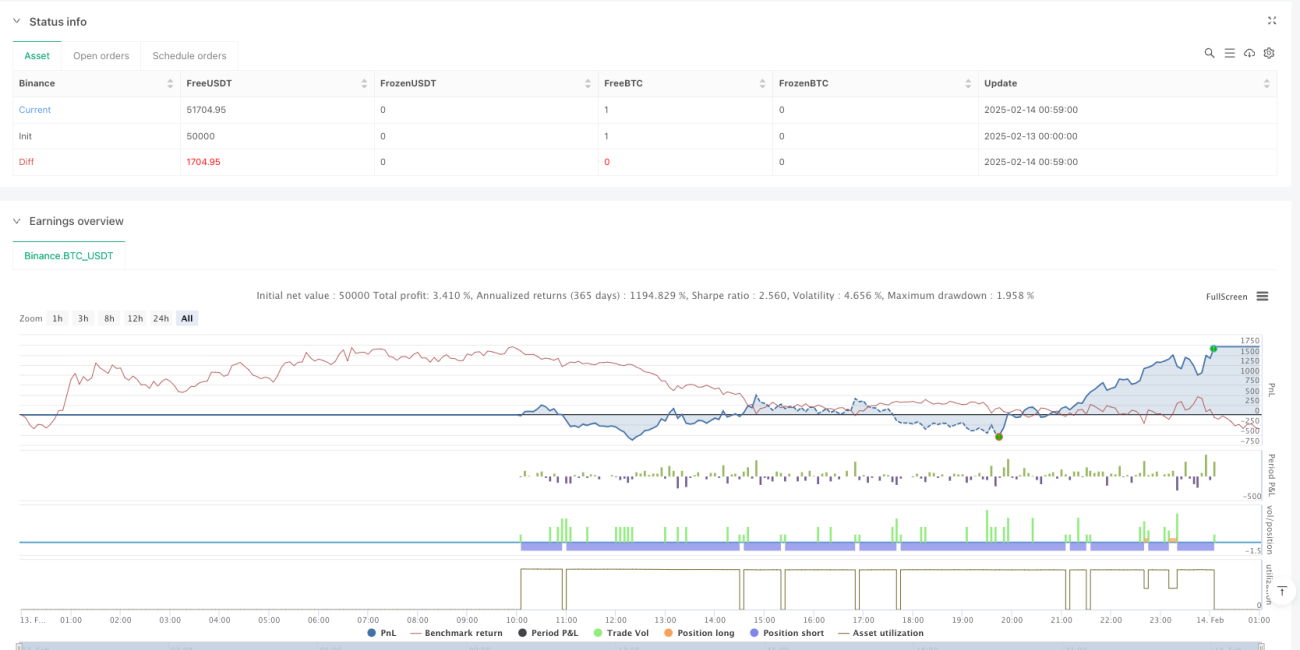The height and width of the screenshot is (650, 1300).
Task: Set chart zoom to All
Action: pos(187,318)
